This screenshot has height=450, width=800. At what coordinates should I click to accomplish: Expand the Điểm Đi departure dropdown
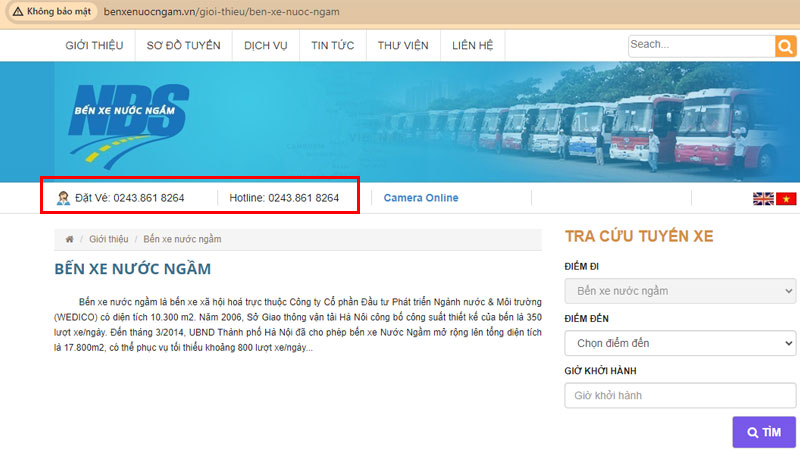tap(680, 291)
